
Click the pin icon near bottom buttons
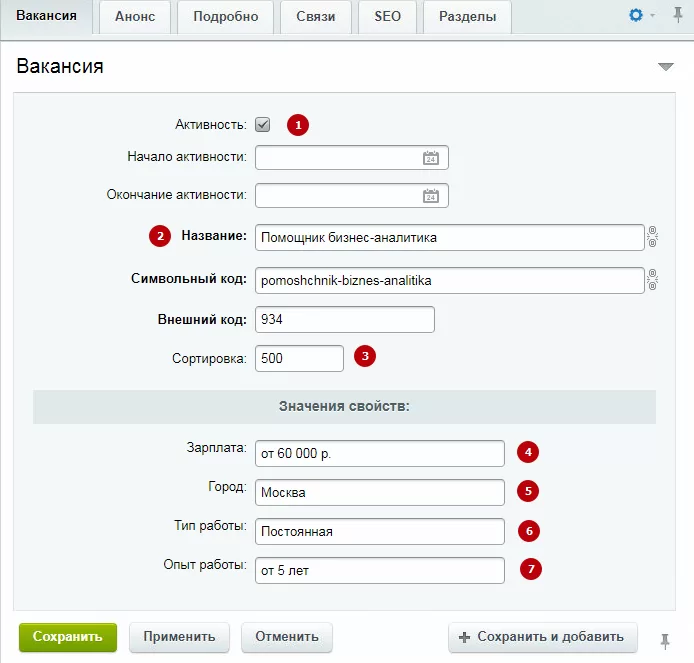[665, 641]
